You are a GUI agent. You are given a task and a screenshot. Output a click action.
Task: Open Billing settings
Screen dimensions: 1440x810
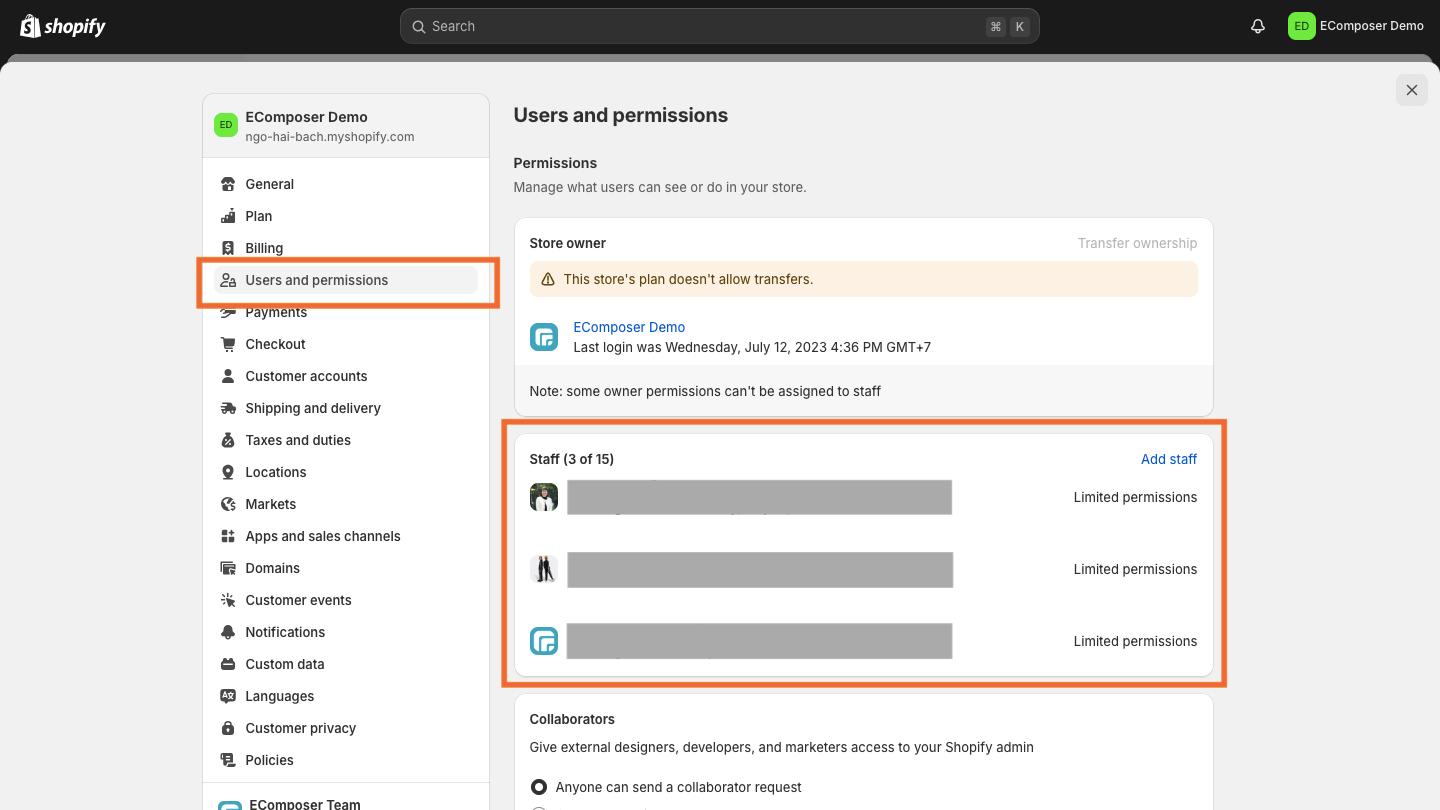click(x=346, y=248)
